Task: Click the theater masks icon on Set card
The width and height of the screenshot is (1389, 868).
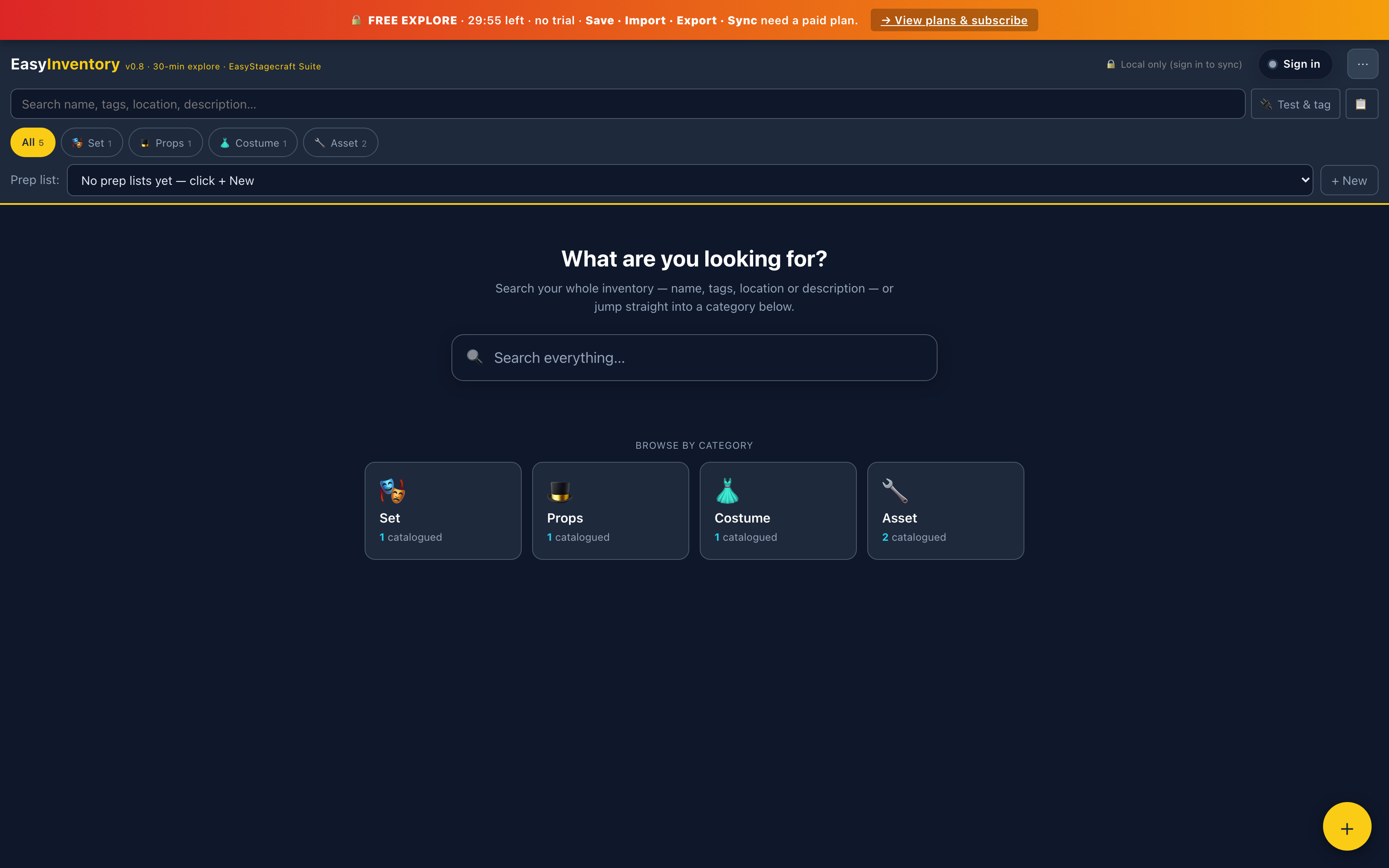Action: click(x=392, y=491)
